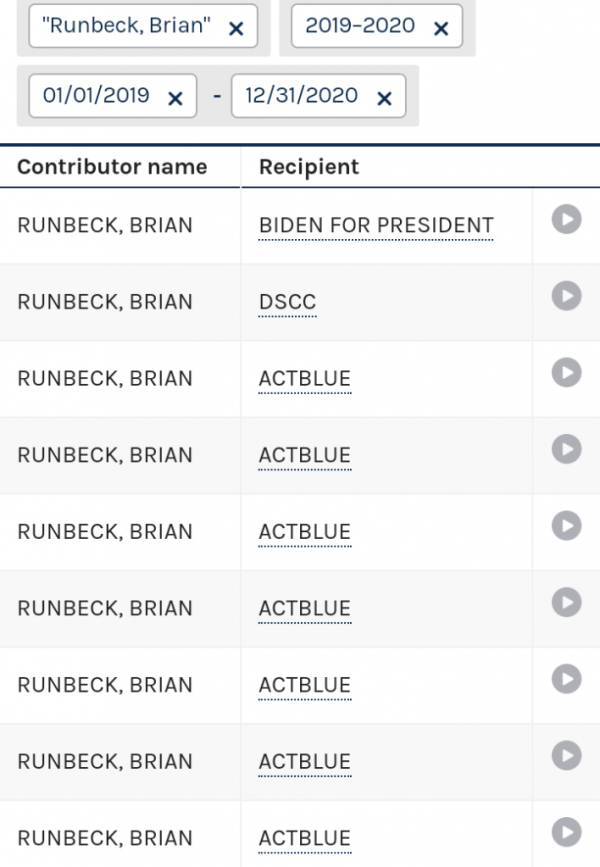Open the BIDEN FOR PRESIDENT recipient link
This screenshot has height=867, width=600.
click(376, 226)
